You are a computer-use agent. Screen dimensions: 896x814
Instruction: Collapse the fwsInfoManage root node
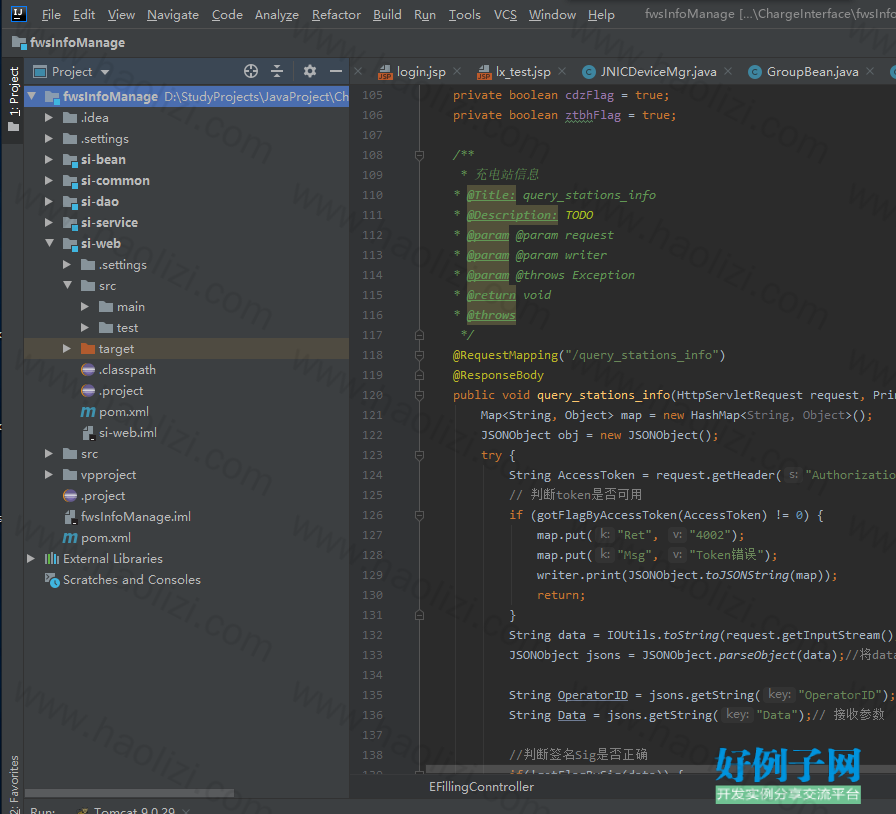(32, 96)
